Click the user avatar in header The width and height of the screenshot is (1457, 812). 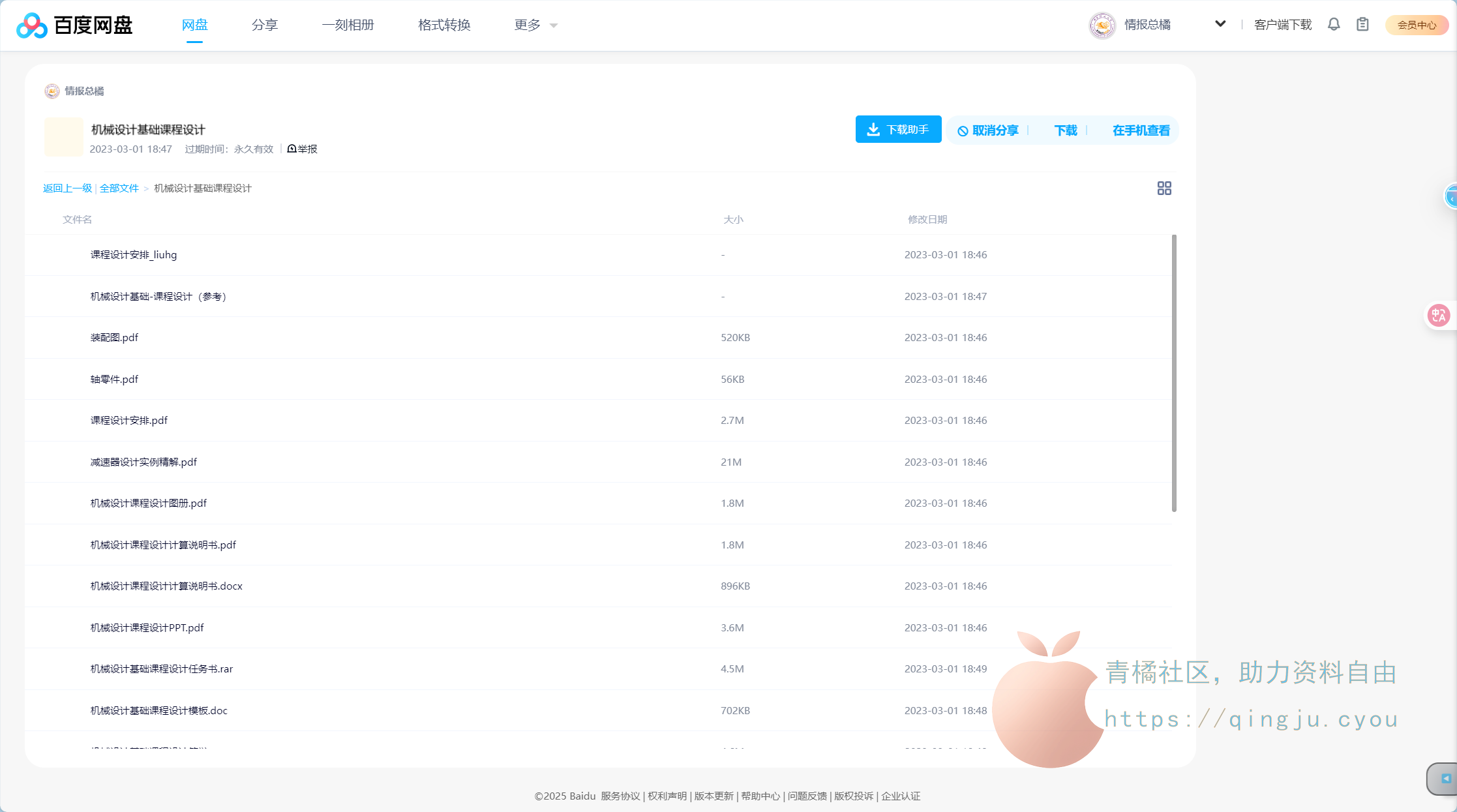point(1102,25)
